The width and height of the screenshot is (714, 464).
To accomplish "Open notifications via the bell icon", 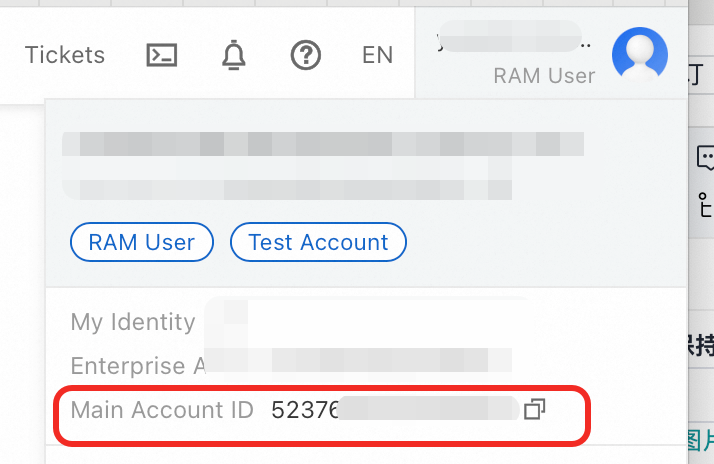I will 233,55.
